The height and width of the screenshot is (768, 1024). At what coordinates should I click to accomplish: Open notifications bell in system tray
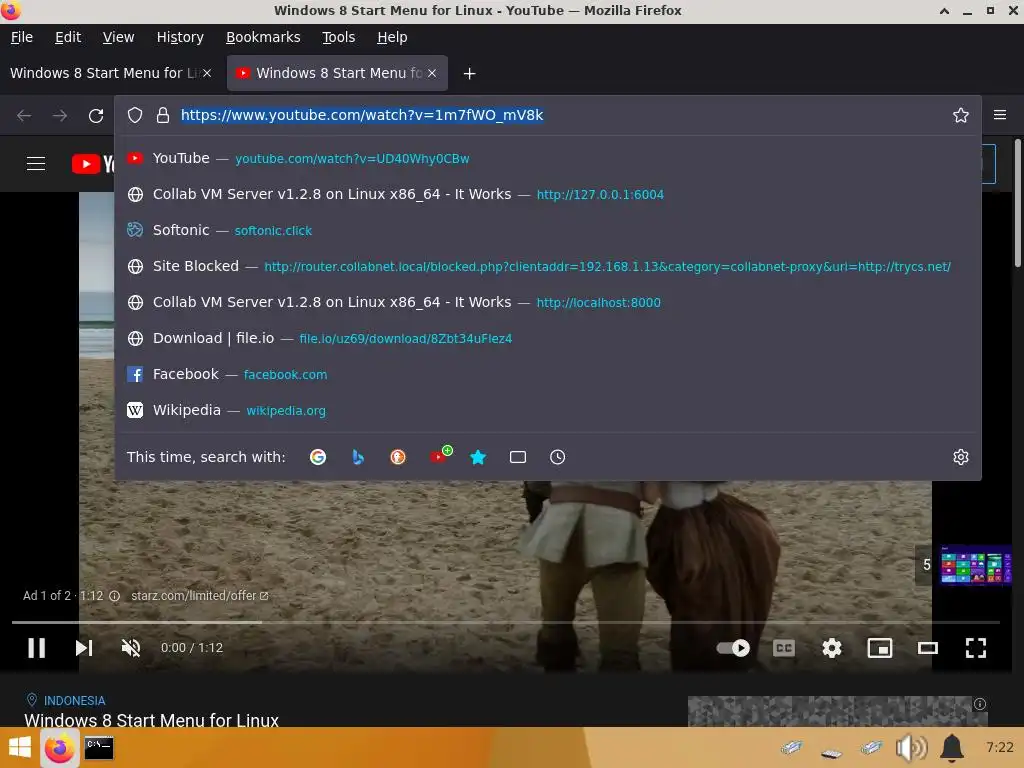[x=952, y=748]
